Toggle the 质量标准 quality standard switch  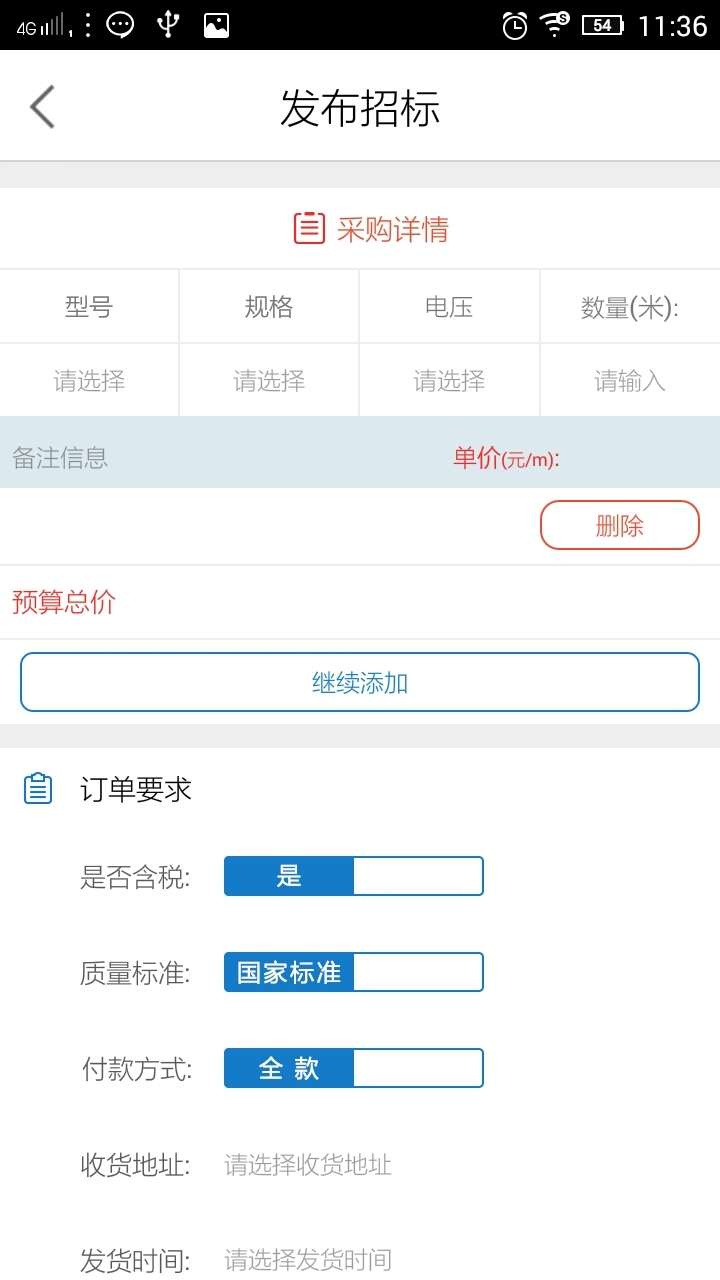point(353,972)
